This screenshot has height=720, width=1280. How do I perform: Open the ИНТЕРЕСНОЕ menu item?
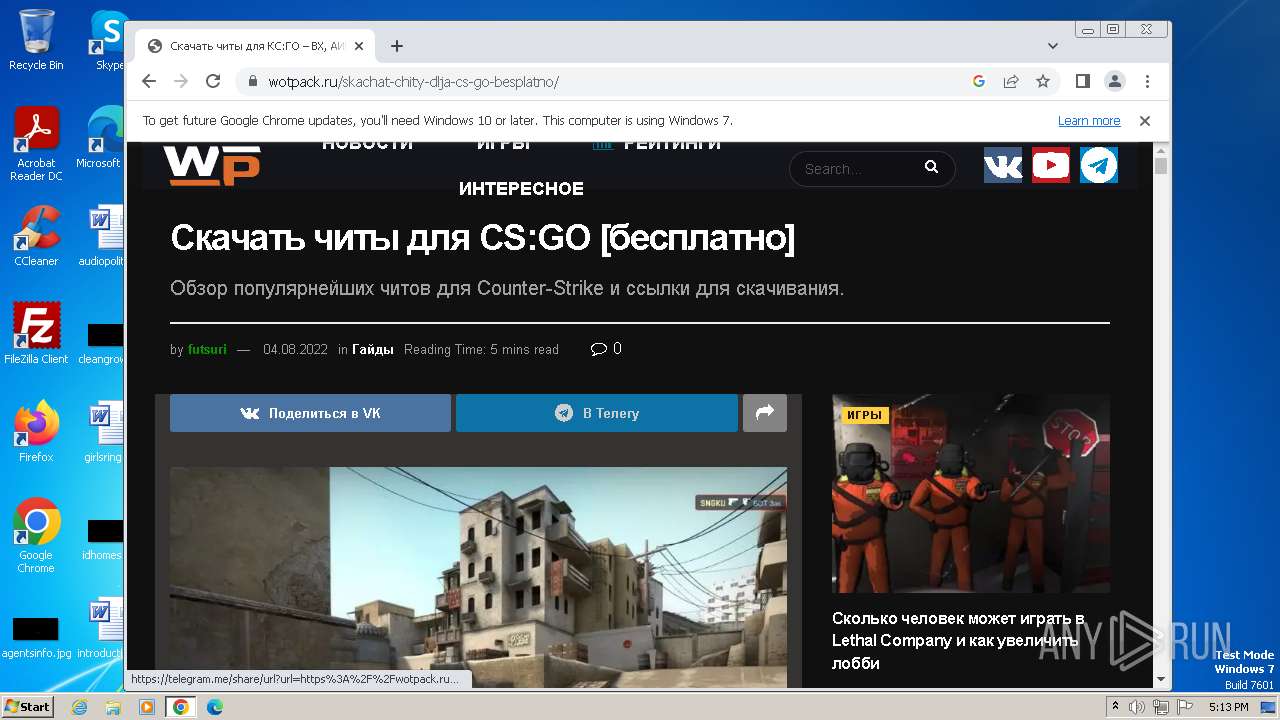521,189
